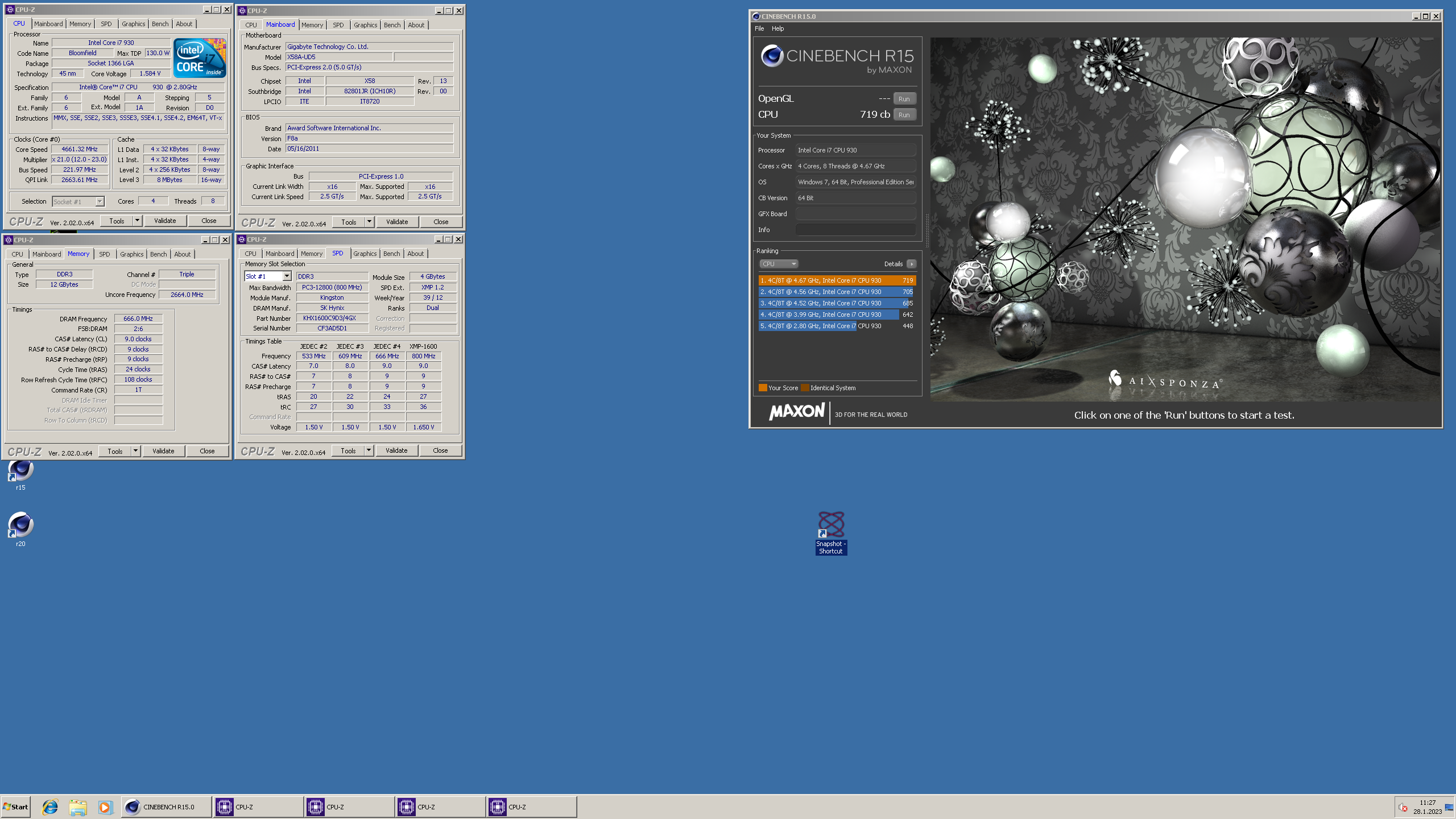Select ranking entry 4C/8T @ 4.52 GHz
Viewport: 1456px width, 819px height.
click(x=837, y=303)
